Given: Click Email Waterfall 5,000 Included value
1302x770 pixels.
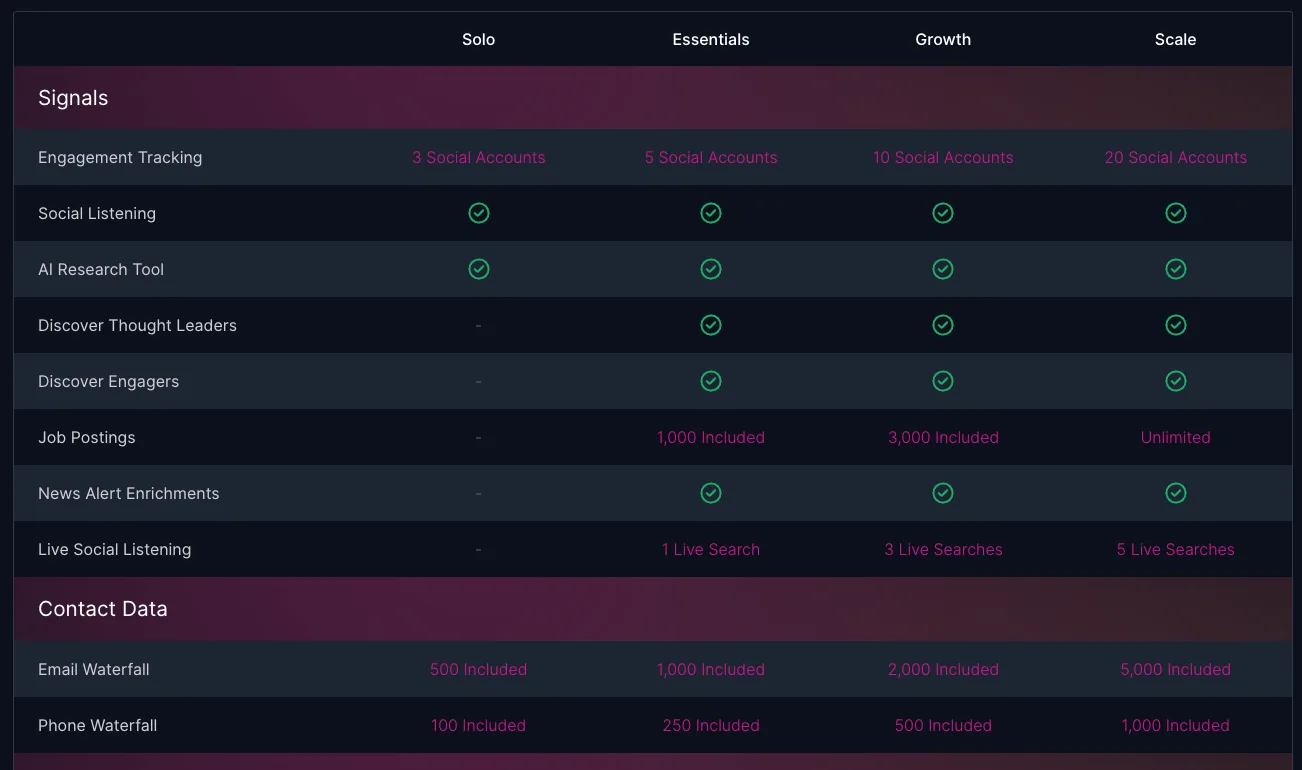Looking at the screenshot, I should click(x=1176, y=669).
